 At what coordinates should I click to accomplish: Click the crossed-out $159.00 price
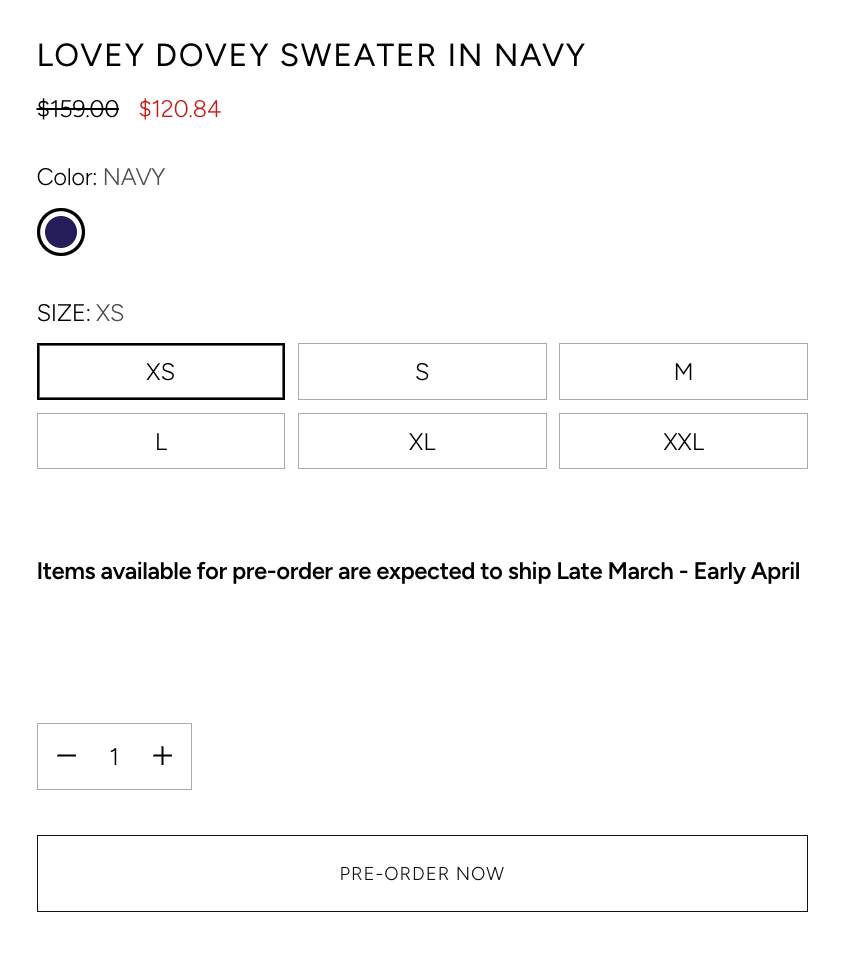point(78,109)
